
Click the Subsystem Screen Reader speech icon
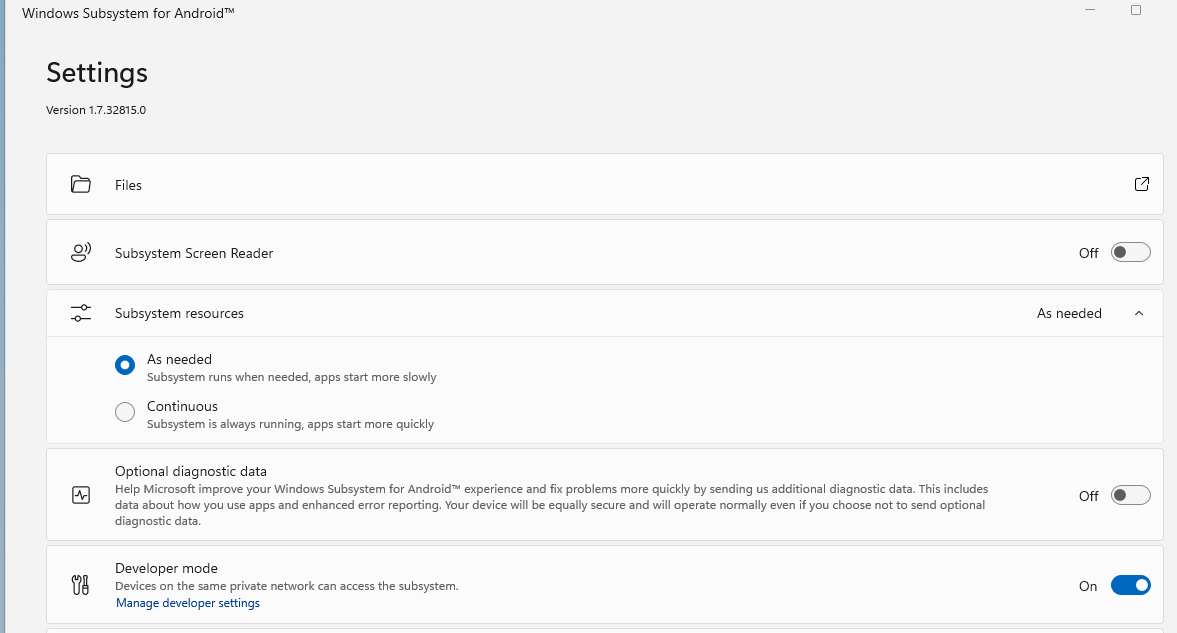81,253
